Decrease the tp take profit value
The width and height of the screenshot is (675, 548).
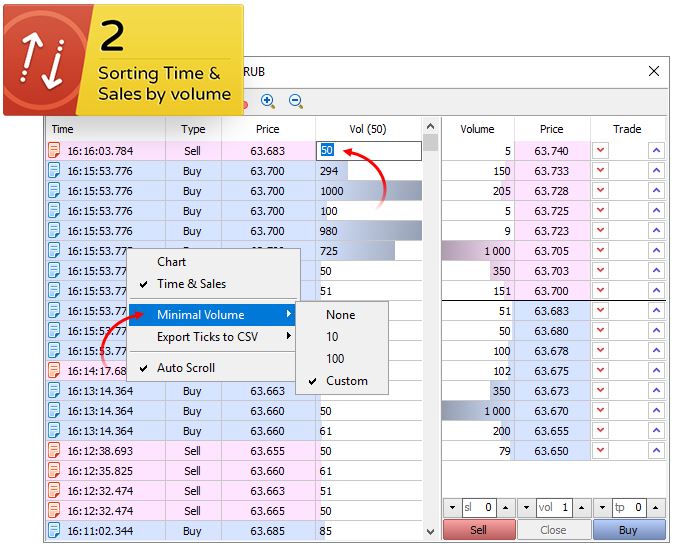[x=602, y=508]
